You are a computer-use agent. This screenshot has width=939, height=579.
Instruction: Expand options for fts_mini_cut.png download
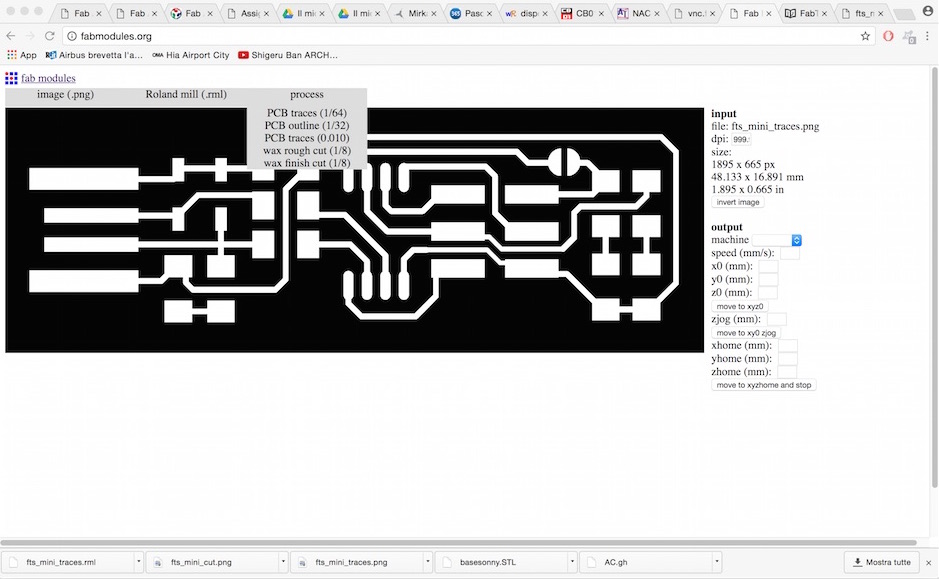pos(283,562)
